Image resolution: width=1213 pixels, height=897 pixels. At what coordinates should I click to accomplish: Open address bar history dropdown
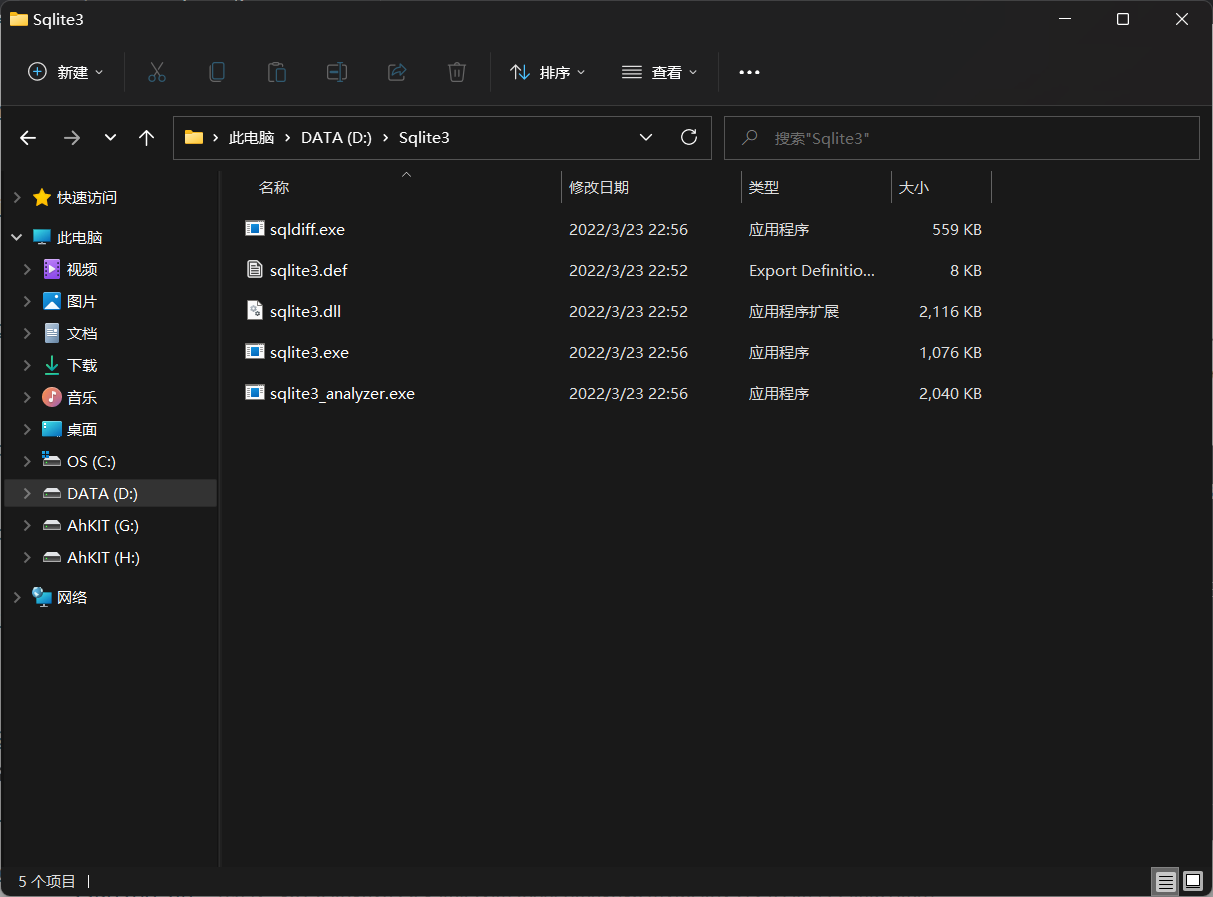pos(646,137)
